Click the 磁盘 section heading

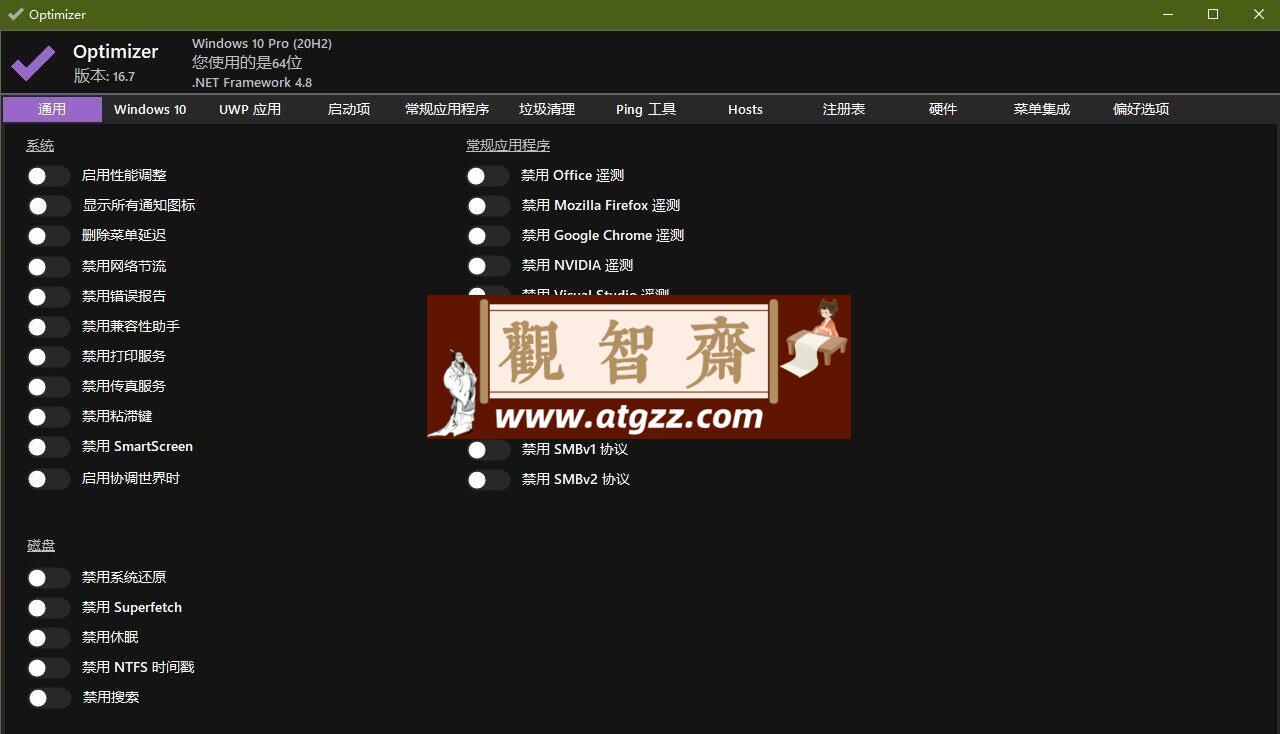41,546
